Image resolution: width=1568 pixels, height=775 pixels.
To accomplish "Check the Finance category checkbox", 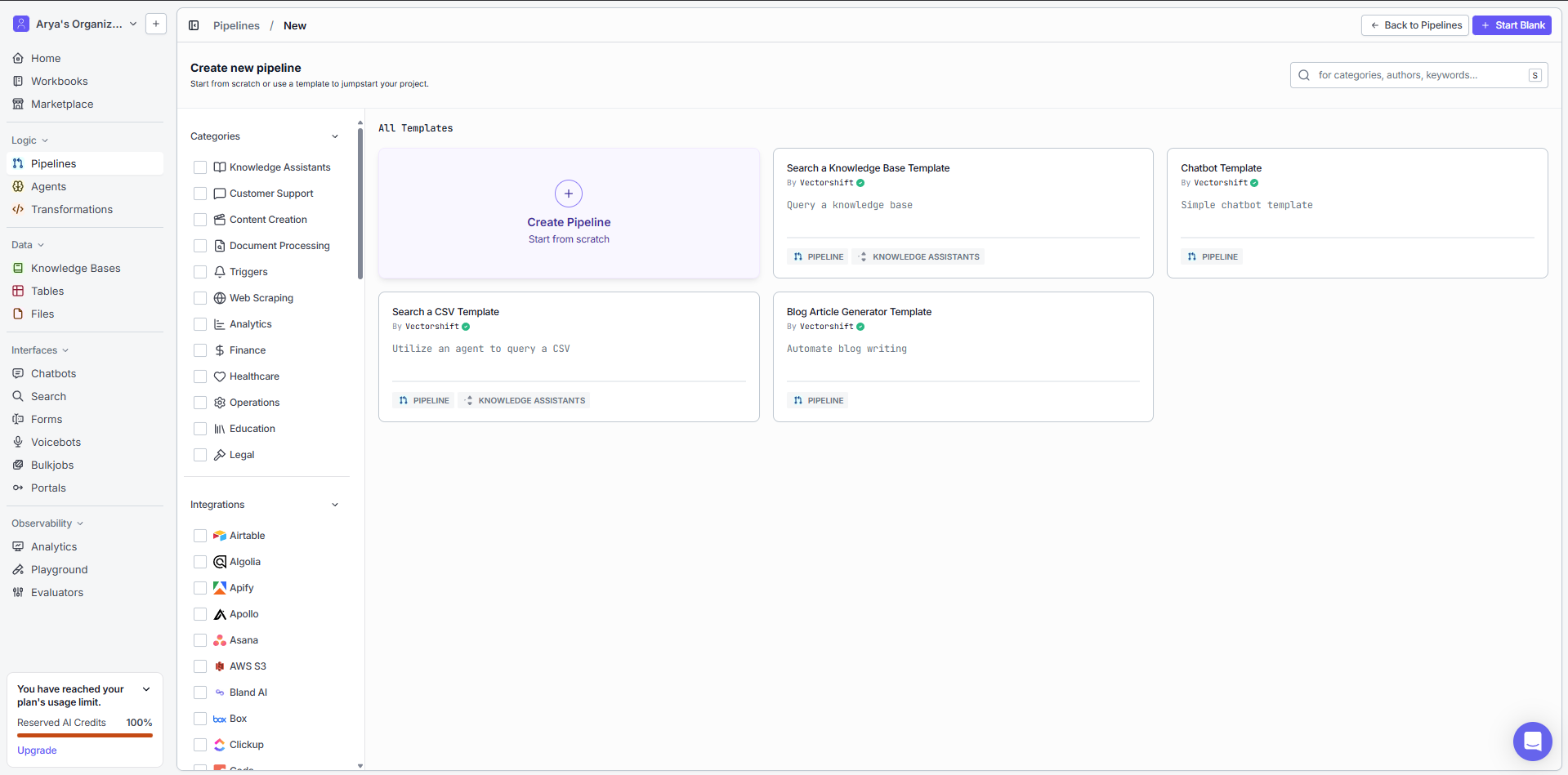I will coord(200,350).
